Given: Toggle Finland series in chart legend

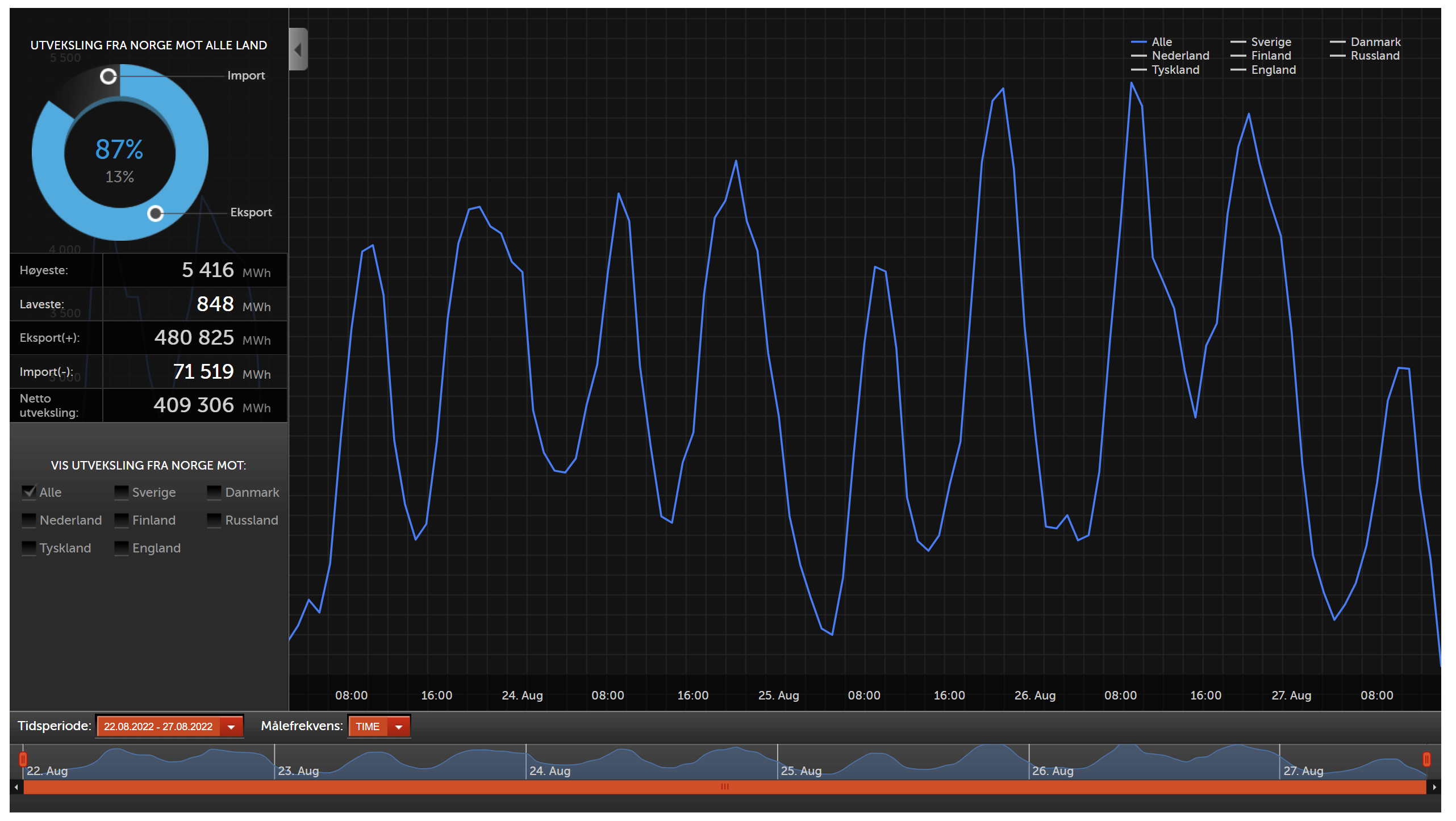Looking at the screenshot, I should coord(1261,56).
